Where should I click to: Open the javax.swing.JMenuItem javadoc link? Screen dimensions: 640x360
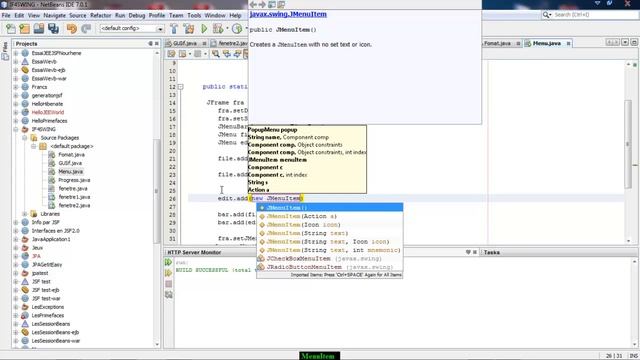pyautogui.click(x=288, y=14)
